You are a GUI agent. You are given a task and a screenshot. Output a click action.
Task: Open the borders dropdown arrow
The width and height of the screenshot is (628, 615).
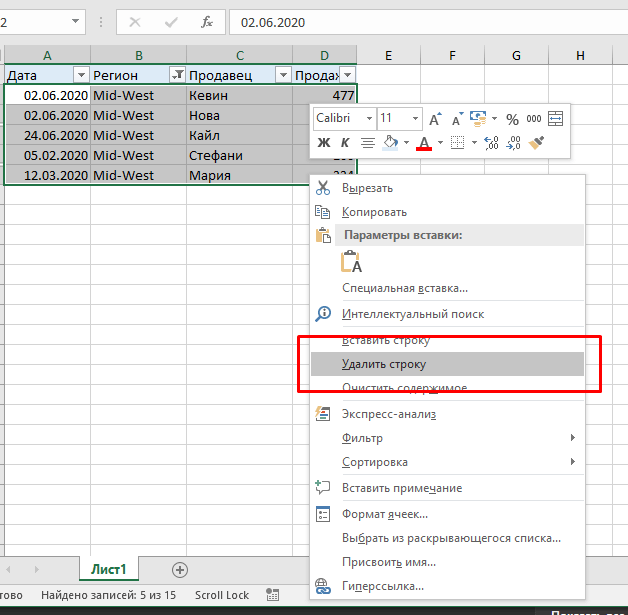click(x=475, y=143)
